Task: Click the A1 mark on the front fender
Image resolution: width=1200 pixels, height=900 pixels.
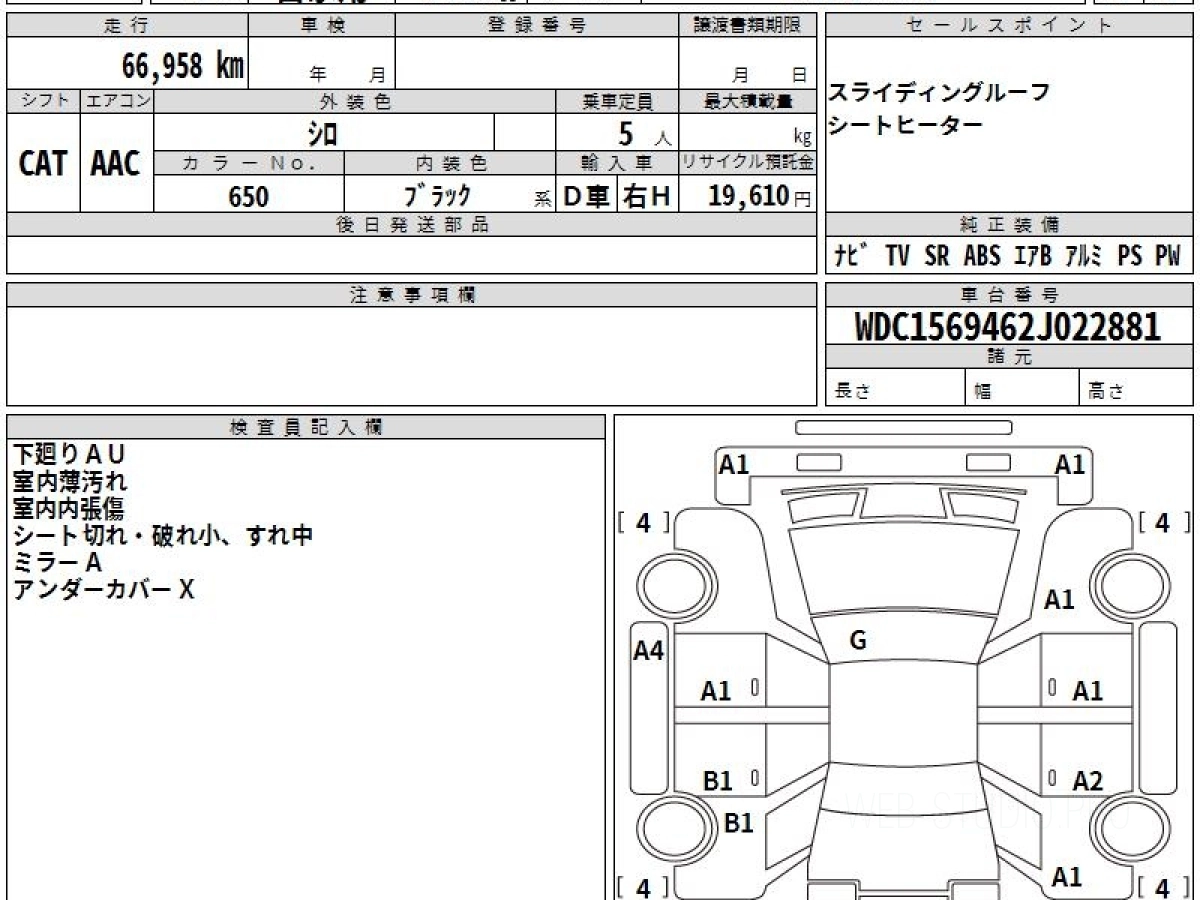Action: pyautogui.click(x=1059, y=600)
